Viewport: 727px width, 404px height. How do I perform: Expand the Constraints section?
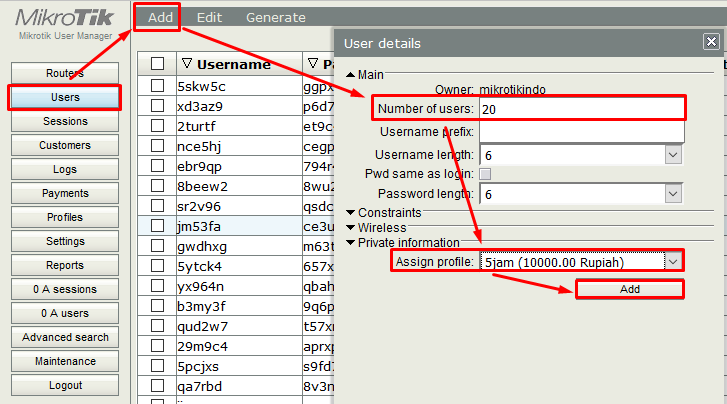(351, 212)
